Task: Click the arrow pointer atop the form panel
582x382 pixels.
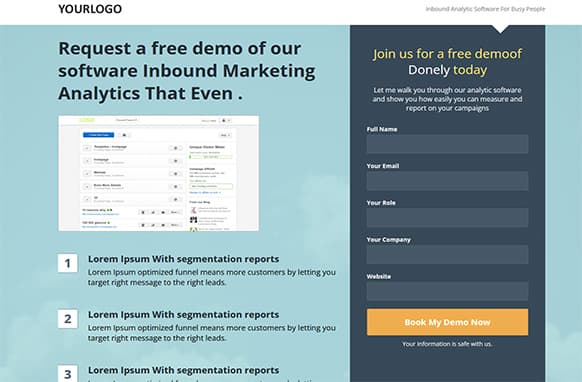Action: [500, 29]
